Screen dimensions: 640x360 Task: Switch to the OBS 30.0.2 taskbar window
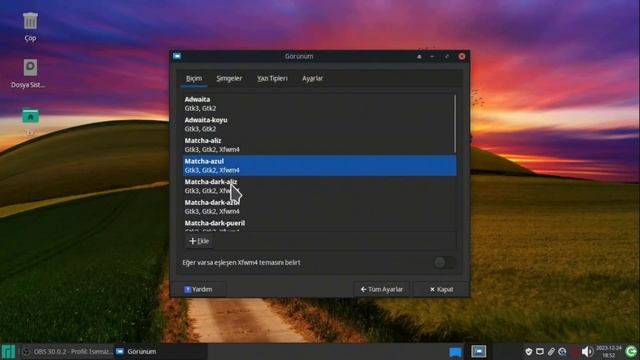coord(67,351)
